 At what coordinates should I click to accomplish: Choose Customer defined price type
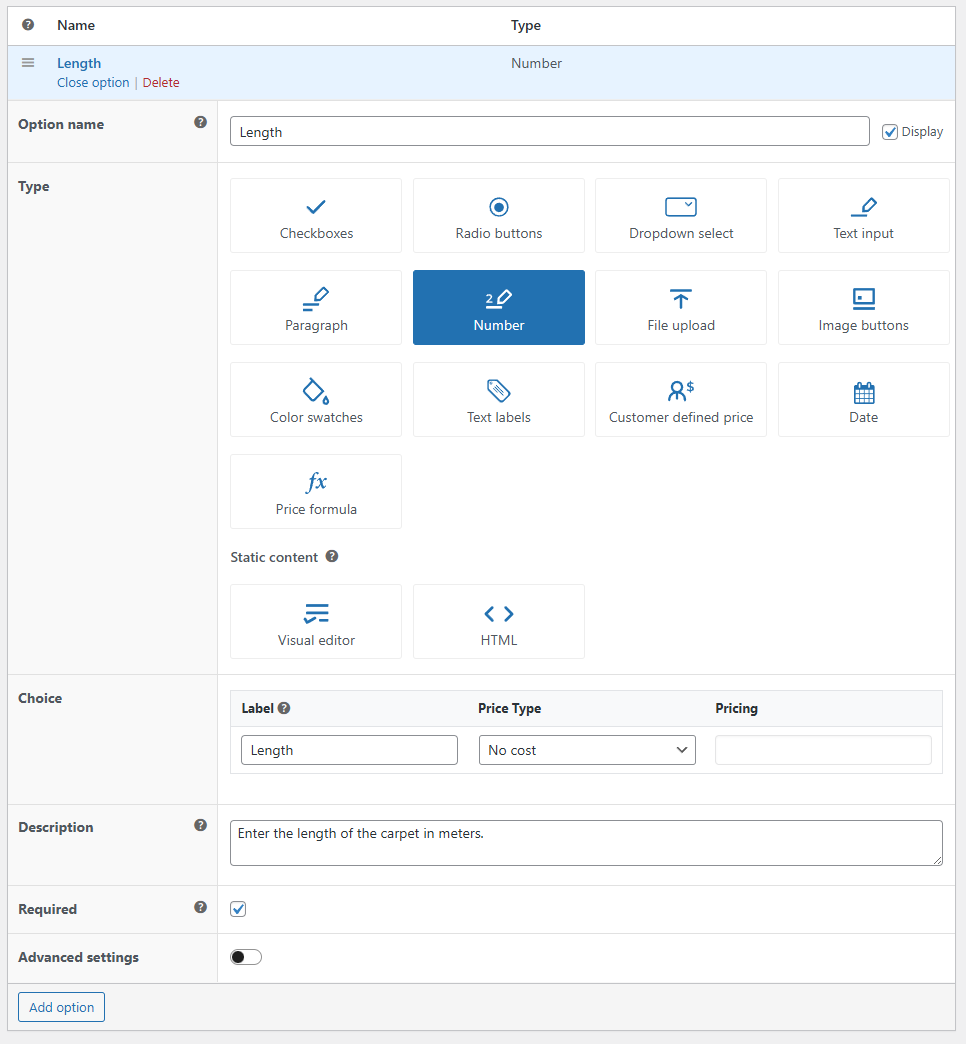point(680,399)
